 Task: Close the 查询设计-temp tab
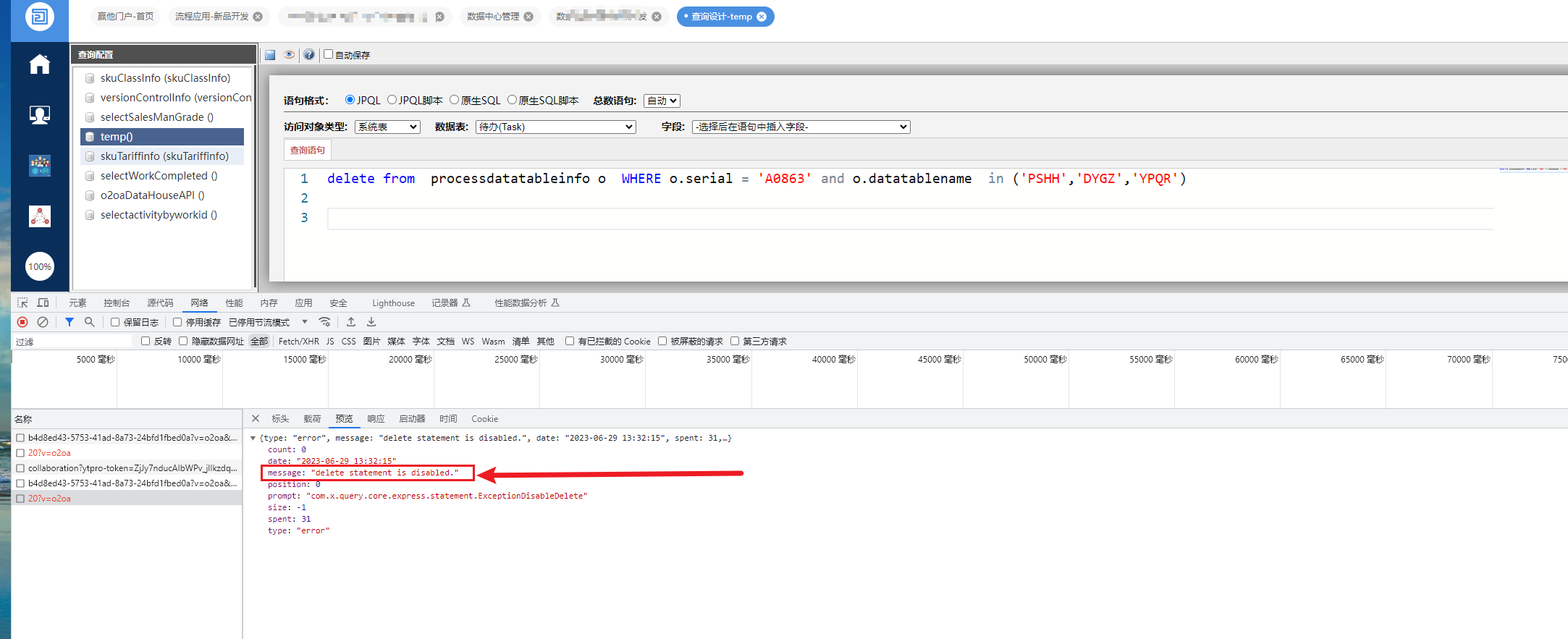click(762, 17)
